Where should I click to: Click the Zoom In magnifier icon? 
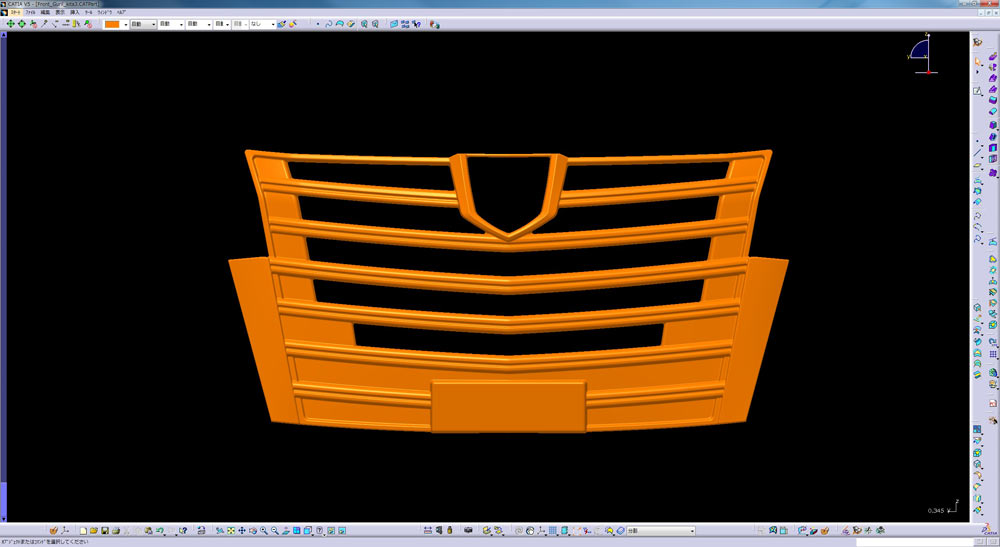pos(264,530)
